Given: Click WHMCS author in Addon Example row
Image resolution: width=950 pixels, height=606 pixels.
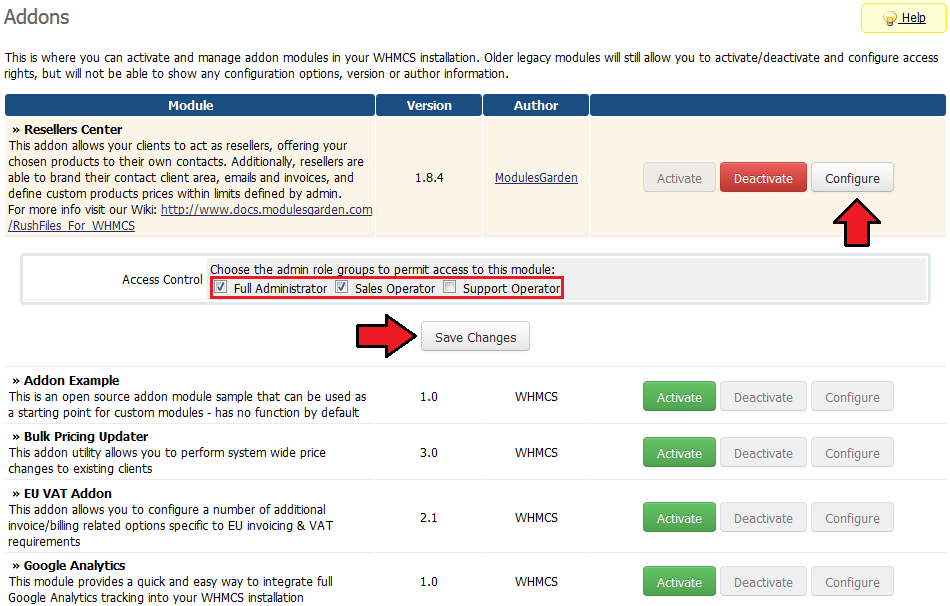Looking at the screenshot, I should coord(536,396).
